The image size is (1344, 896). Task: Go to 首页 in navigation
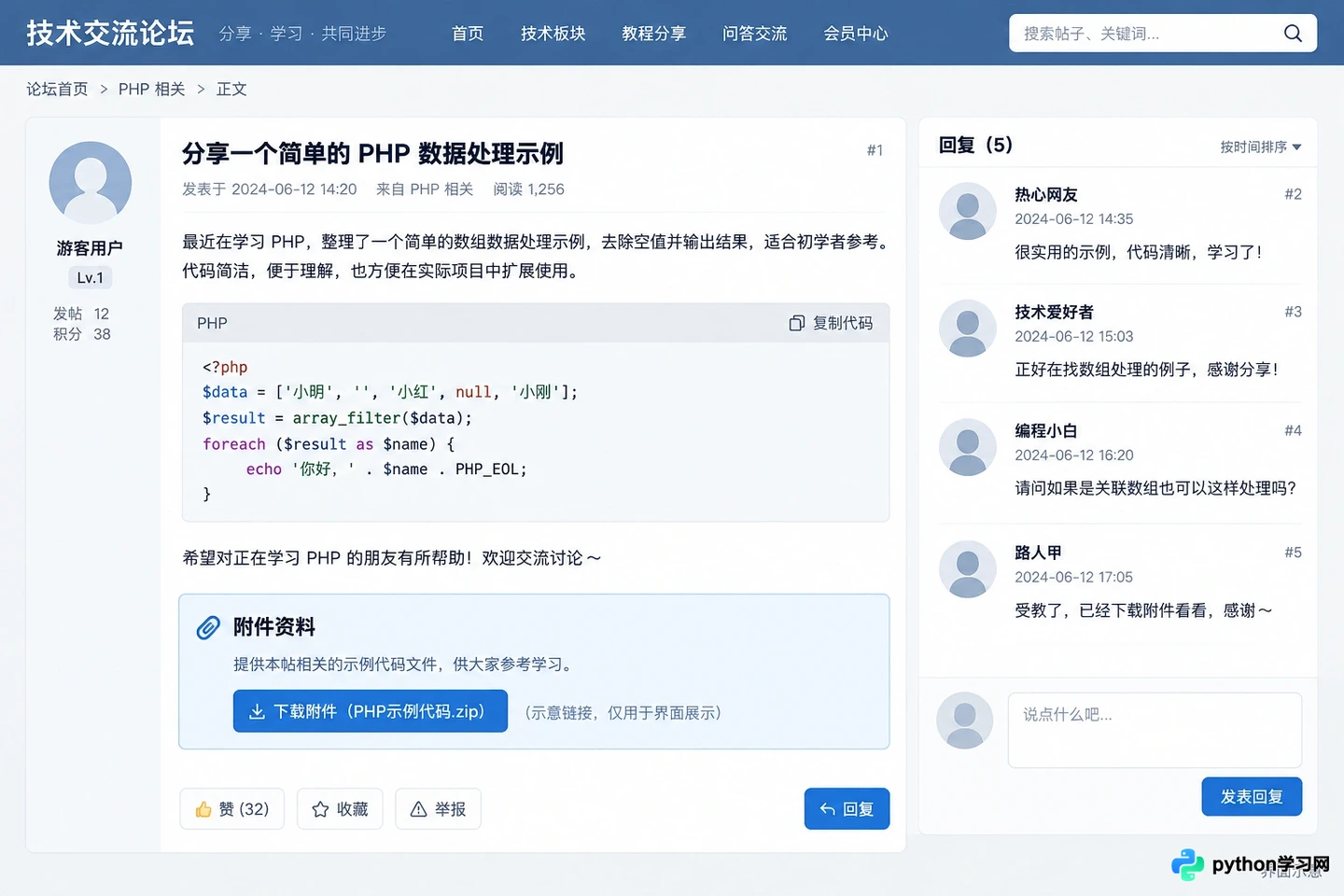click(468, 34)
